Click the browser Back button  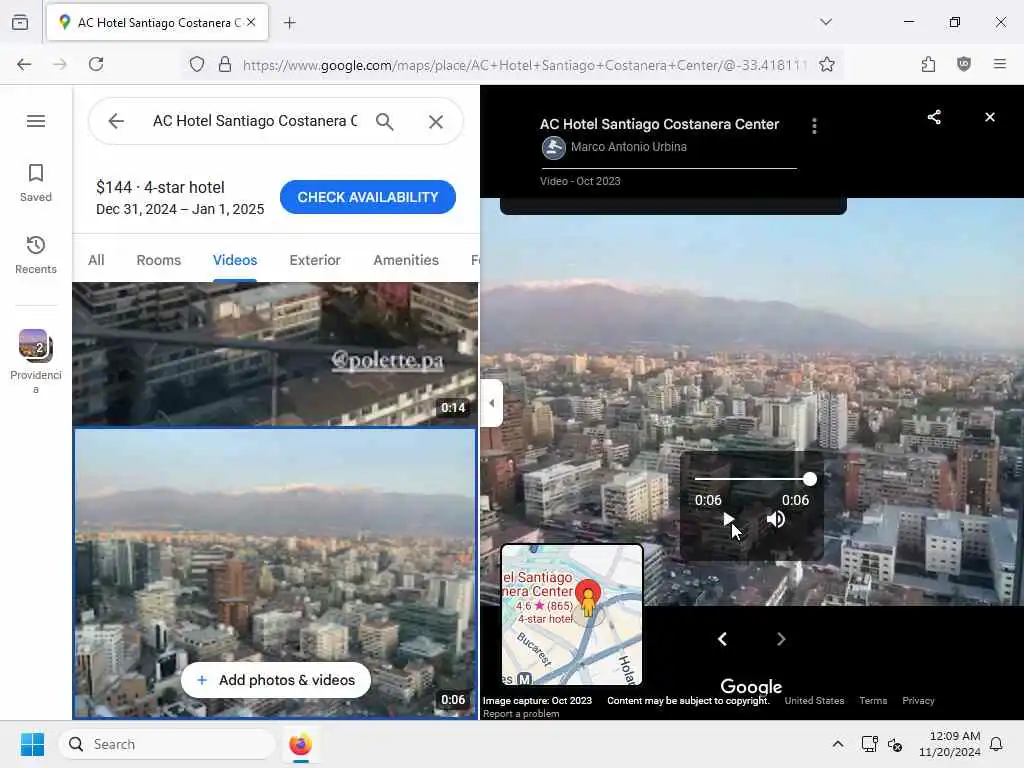click(x=24, y=64)
